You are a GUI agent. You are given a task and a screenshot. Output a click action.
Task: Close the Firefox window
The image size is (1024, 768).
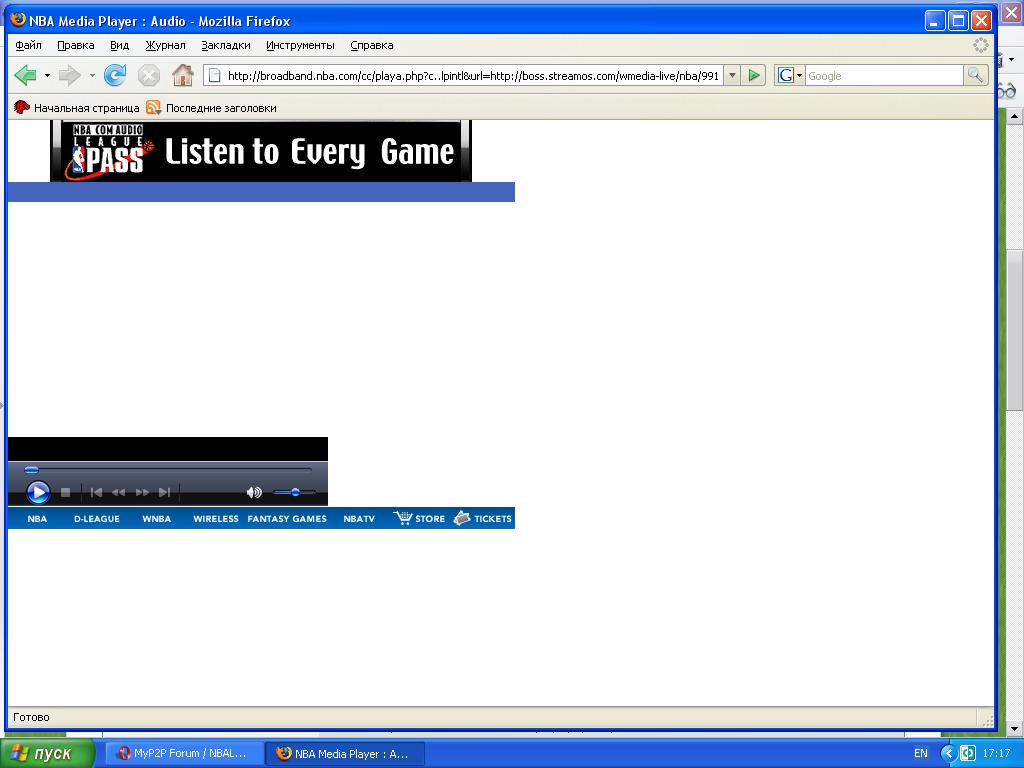click(981, 21)
